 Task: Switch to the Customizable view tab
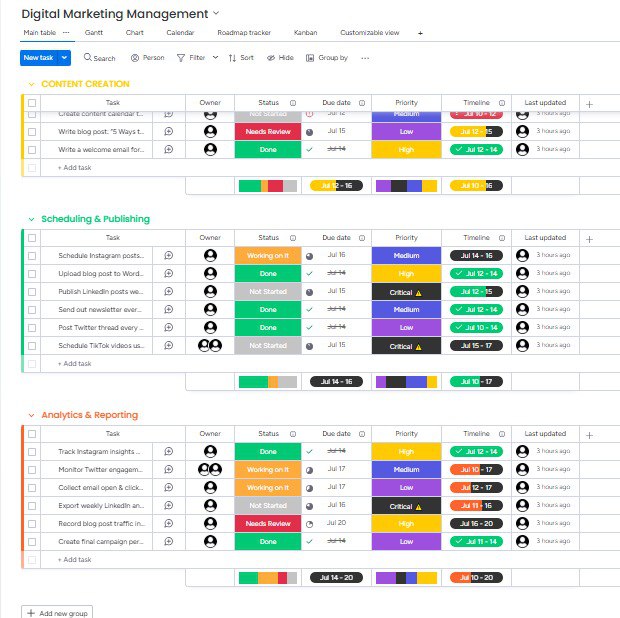point(370,32)
